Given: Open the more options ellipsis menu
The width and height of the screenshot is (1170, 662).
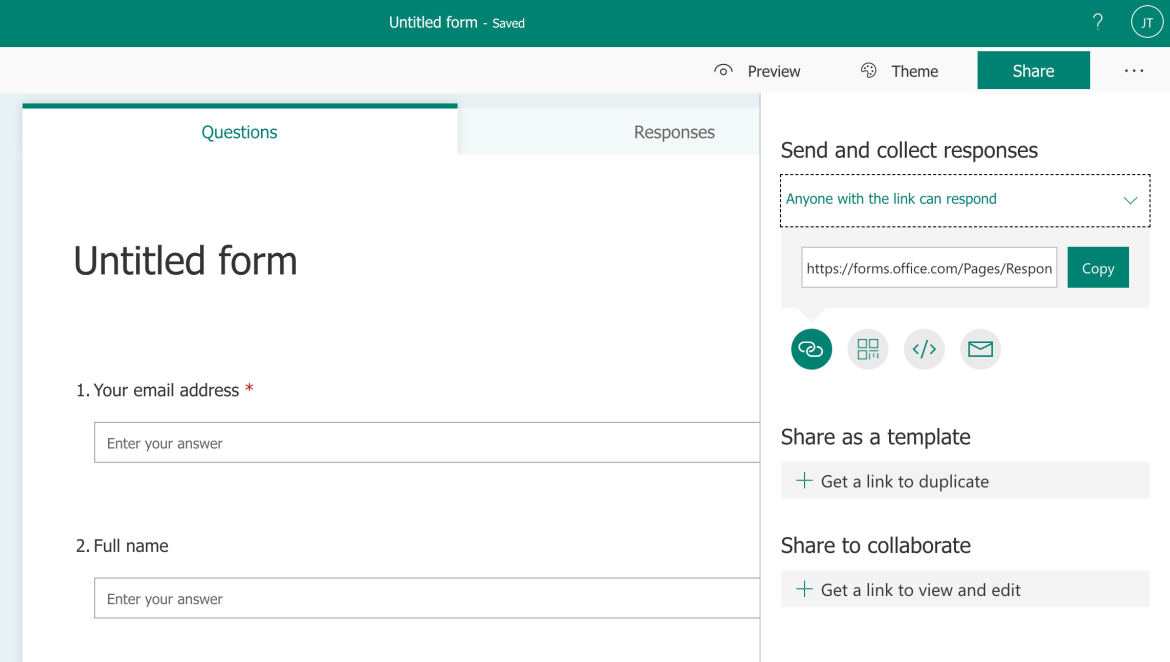Looking at the screenshot, I should [1134, 71].
